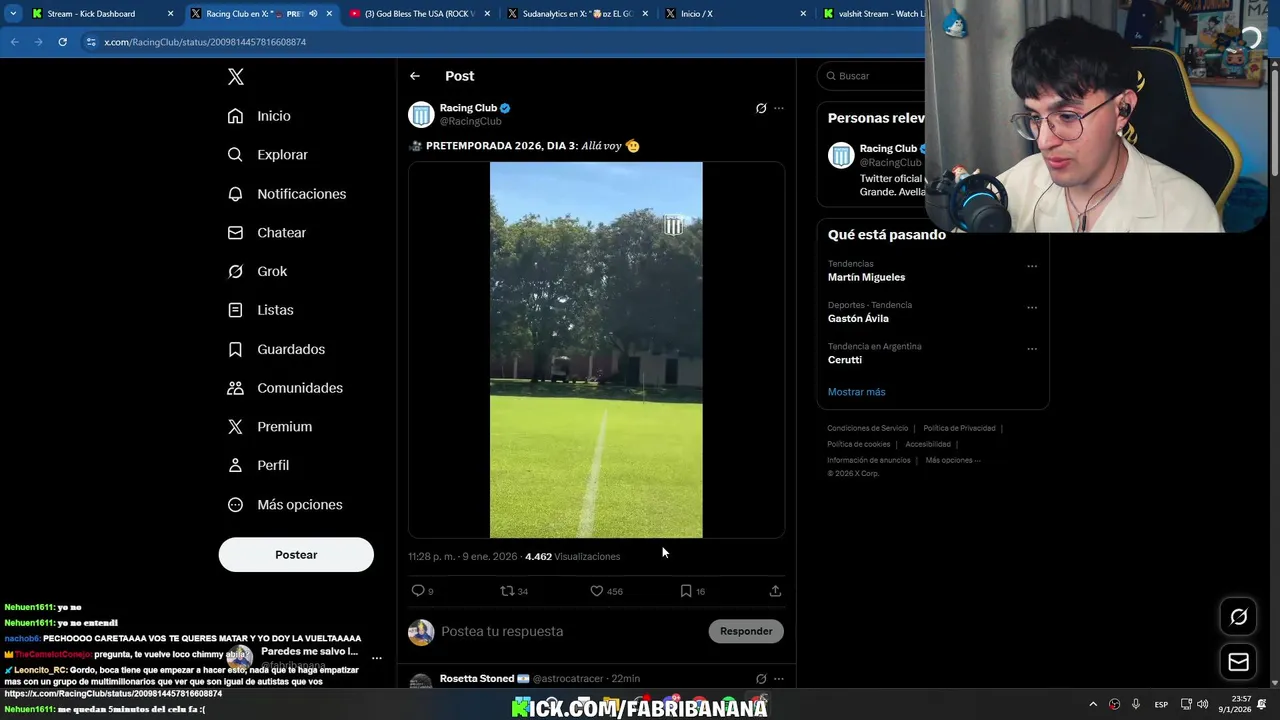Open three-dot menu on Racing Club post
Image resolution: width=1280 pixels, height=720 pixels.
pos(779,108)
